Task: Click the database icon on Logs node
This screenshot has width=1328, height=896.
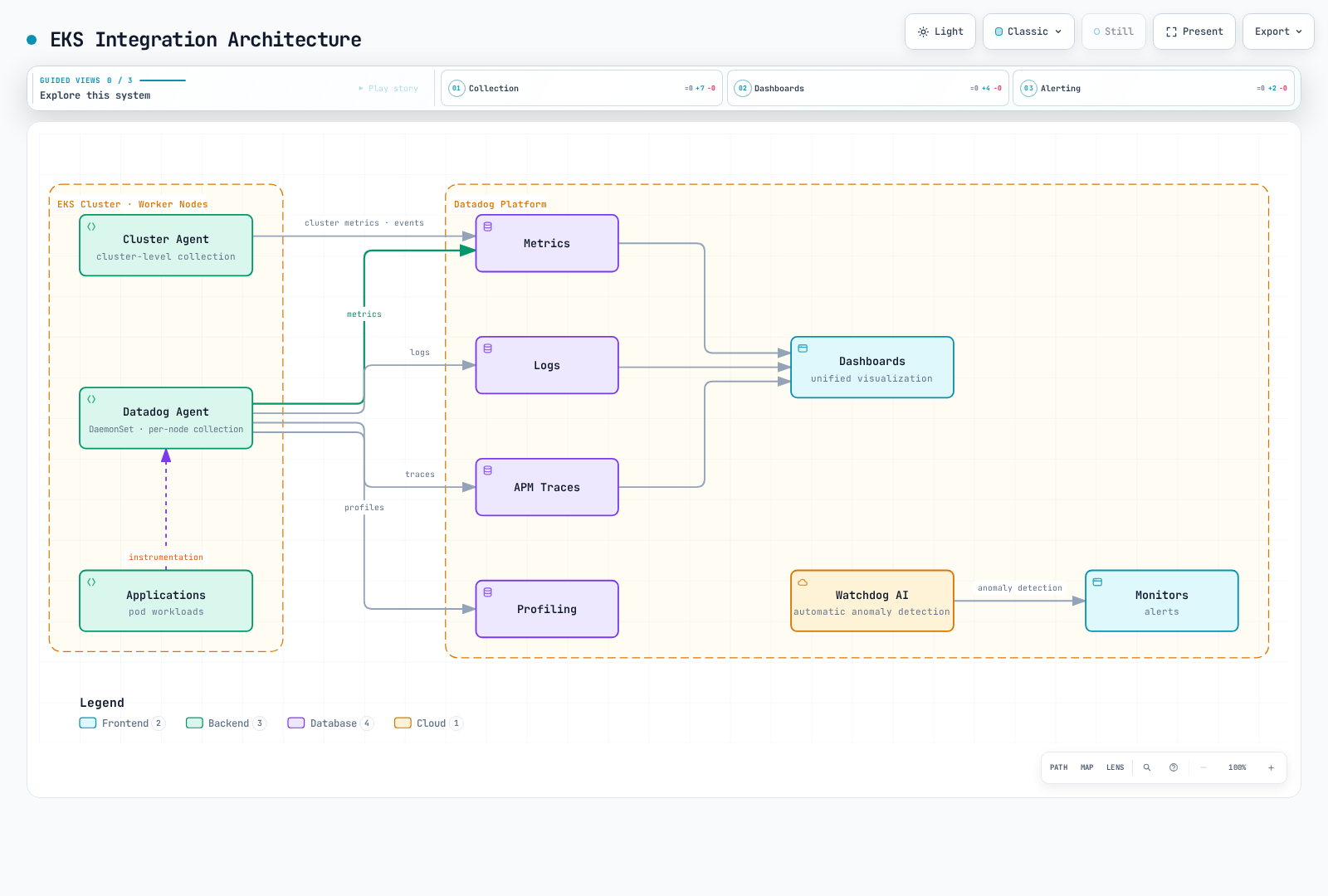Action: [x=488, y=348]
